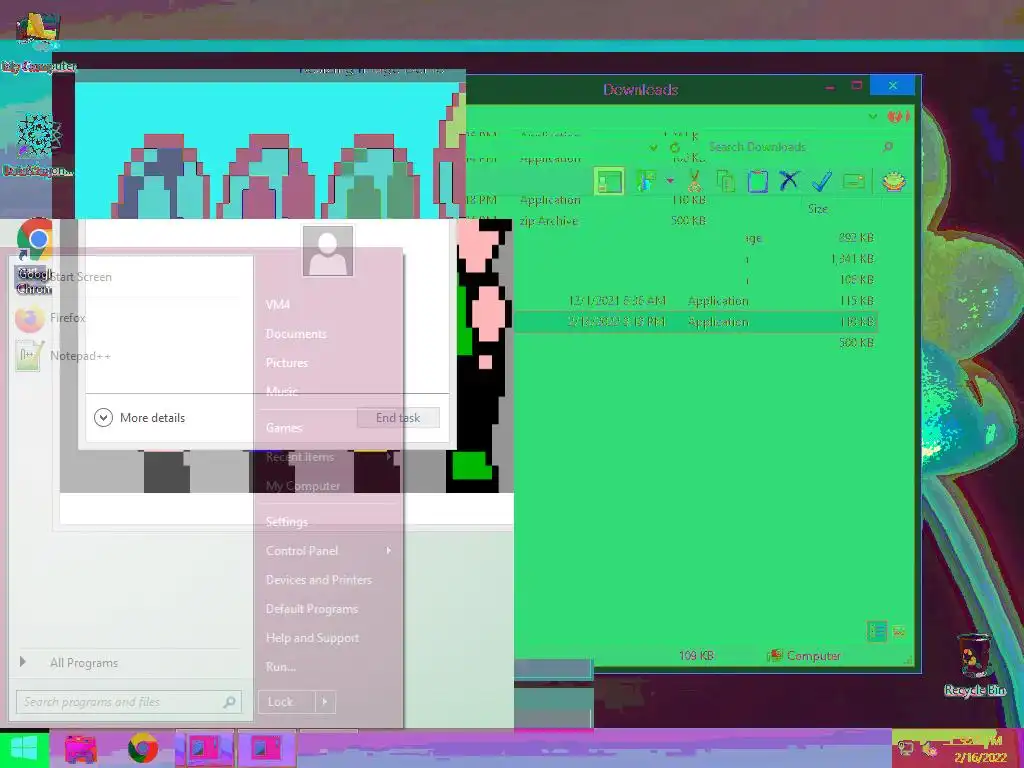
Task: Open Devices and Printers
Action: (319, 580)
